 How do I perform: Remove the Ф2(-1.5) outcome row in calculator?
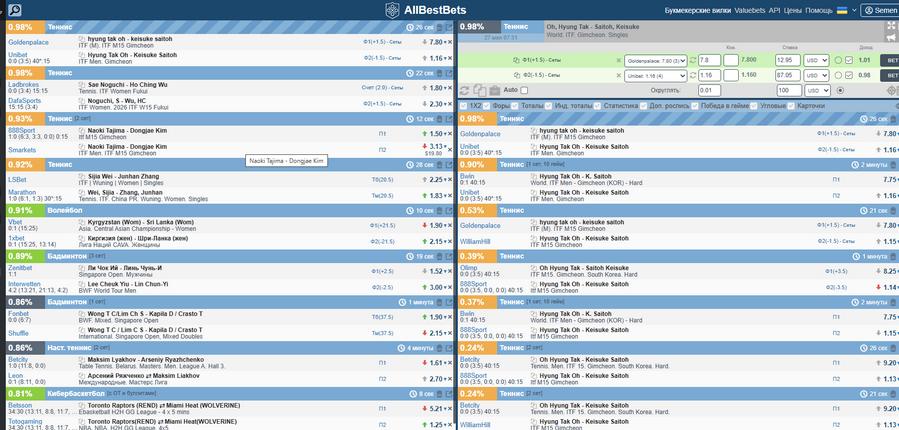618,76
